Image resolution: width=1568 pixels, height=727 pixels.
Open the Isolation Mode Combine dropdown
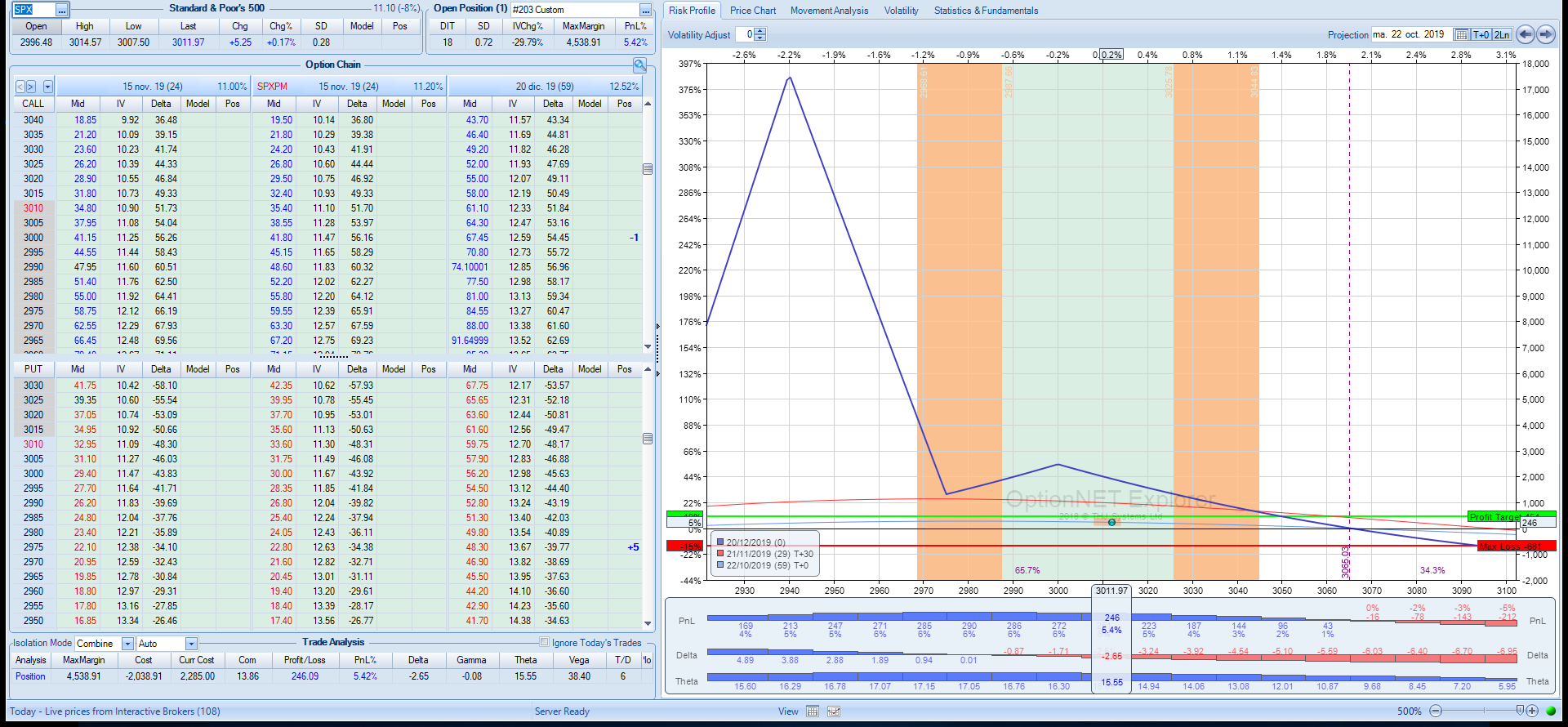127,644
